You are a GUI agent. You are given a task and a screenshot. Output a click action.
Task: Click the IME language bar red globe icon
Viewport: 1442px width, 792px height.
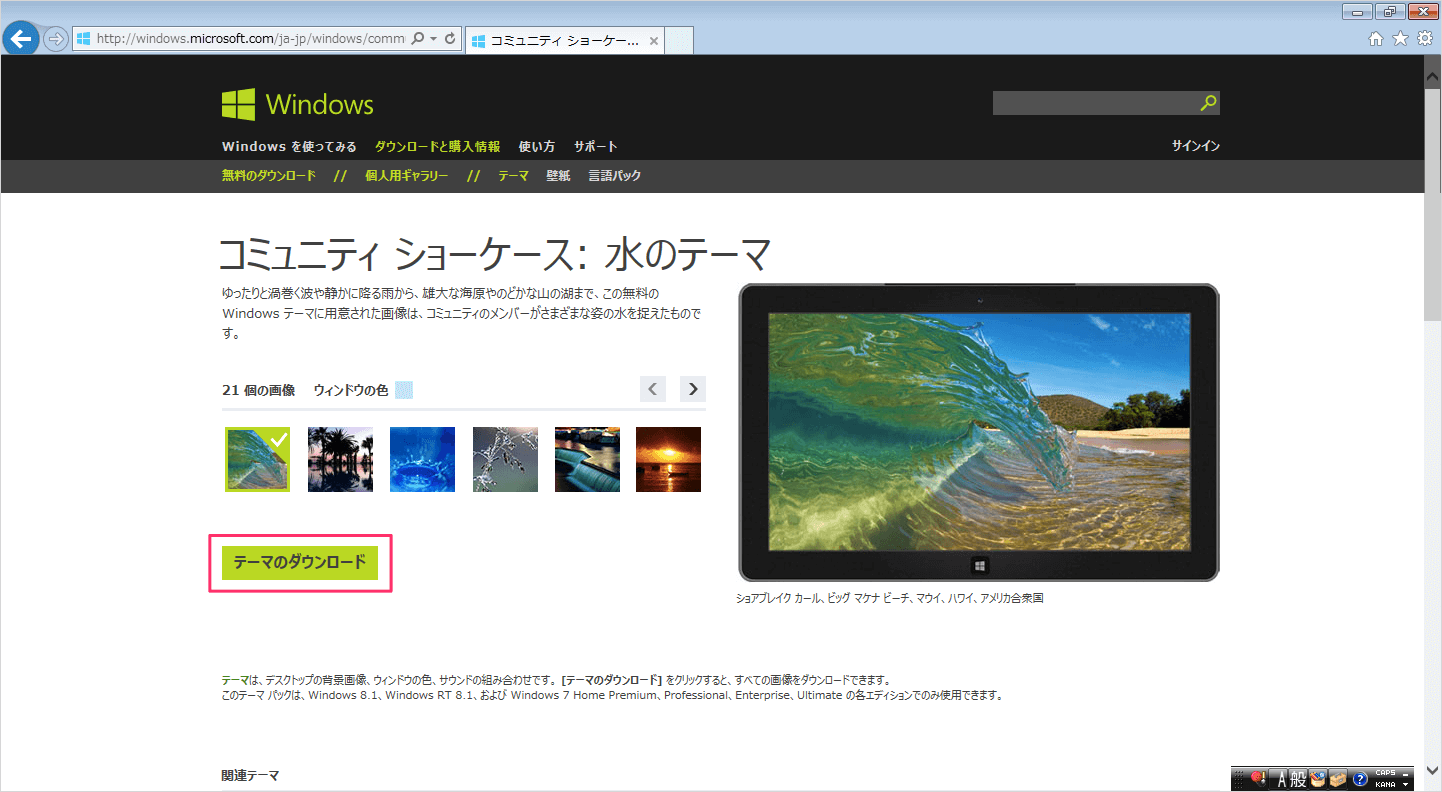point(1258,778)
